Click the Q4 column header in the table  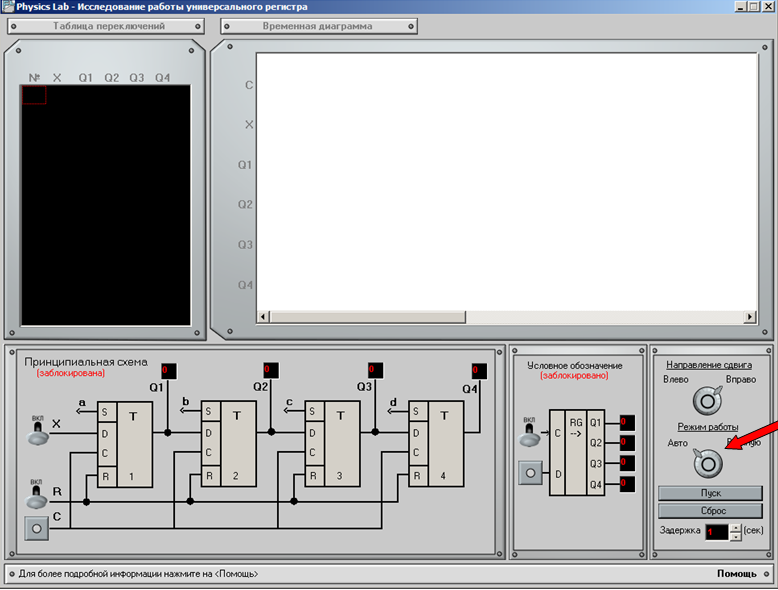pyautogui.click(x=162, y=78)
